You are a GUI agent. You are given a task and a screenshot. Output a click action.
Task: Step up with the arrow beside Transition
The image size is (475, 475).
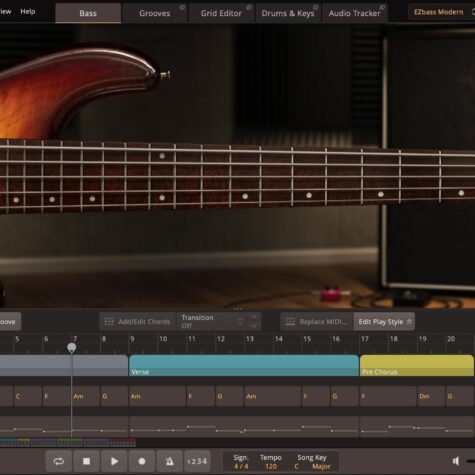pos(254,317)
